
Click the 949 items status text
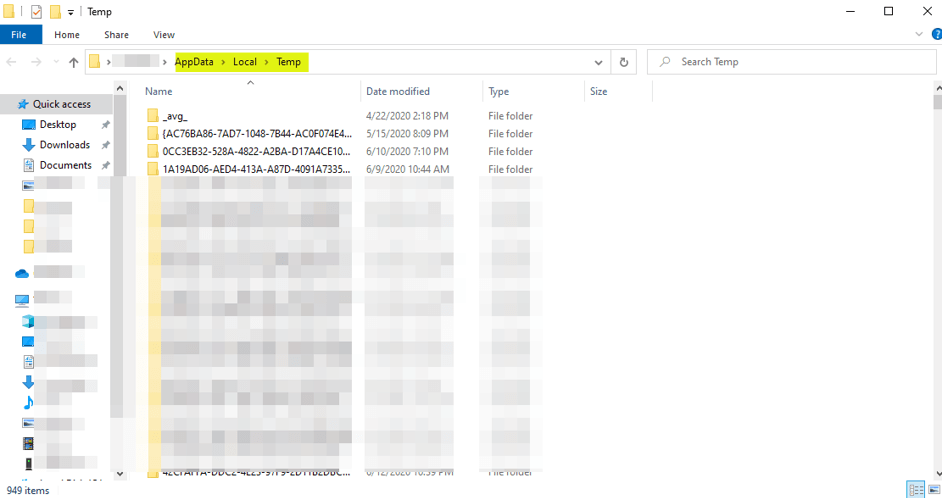(x=28, y=490)
